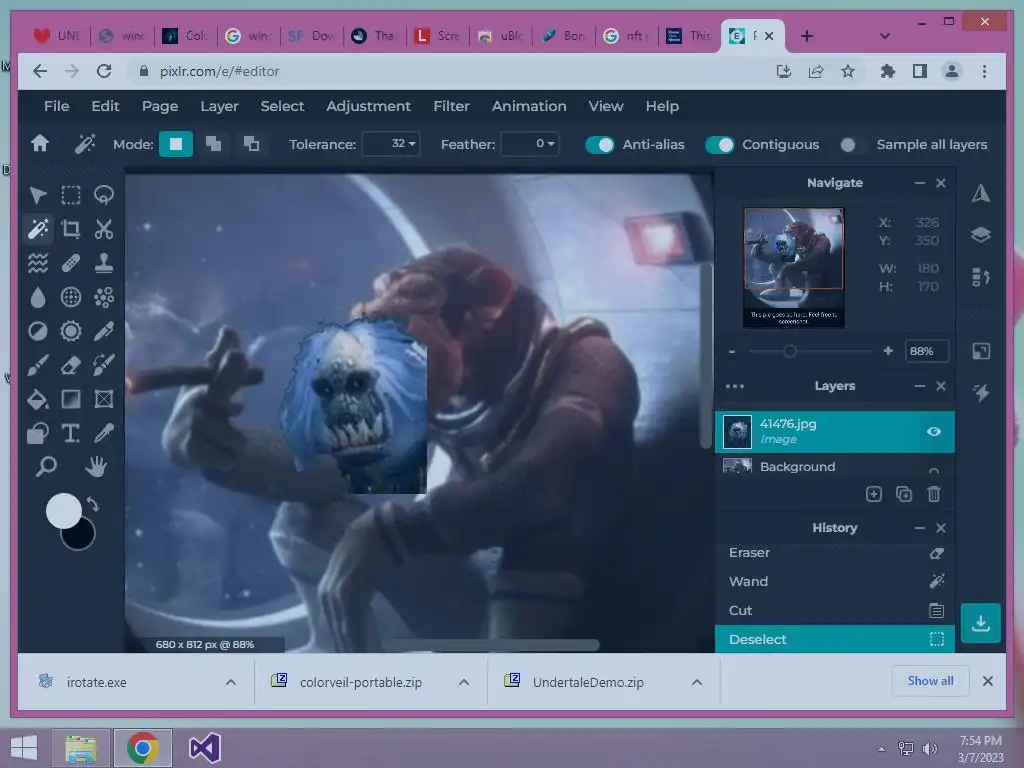Select the Heal bandage tool
Screen dimensions: 1024x768
click(71, 263)
